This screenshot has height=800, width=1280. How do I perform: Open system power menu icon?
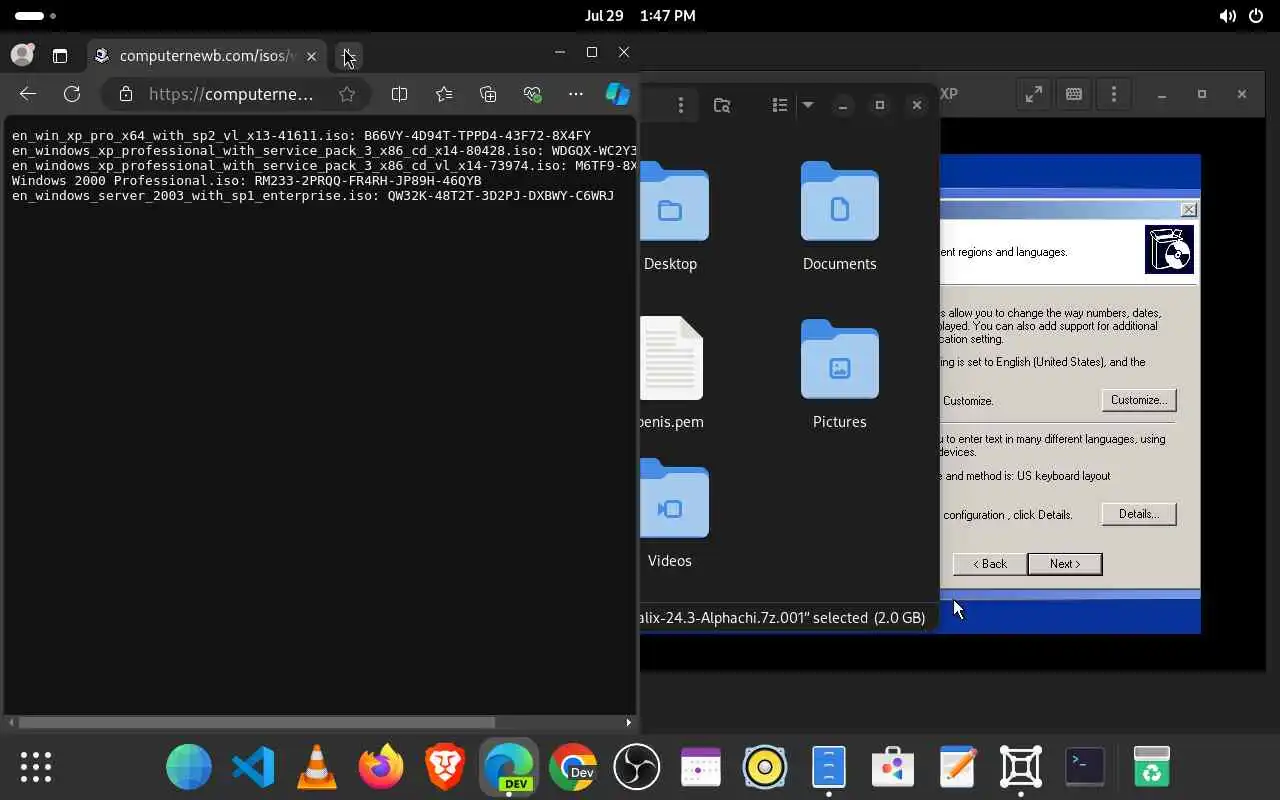click(1257, 16)
